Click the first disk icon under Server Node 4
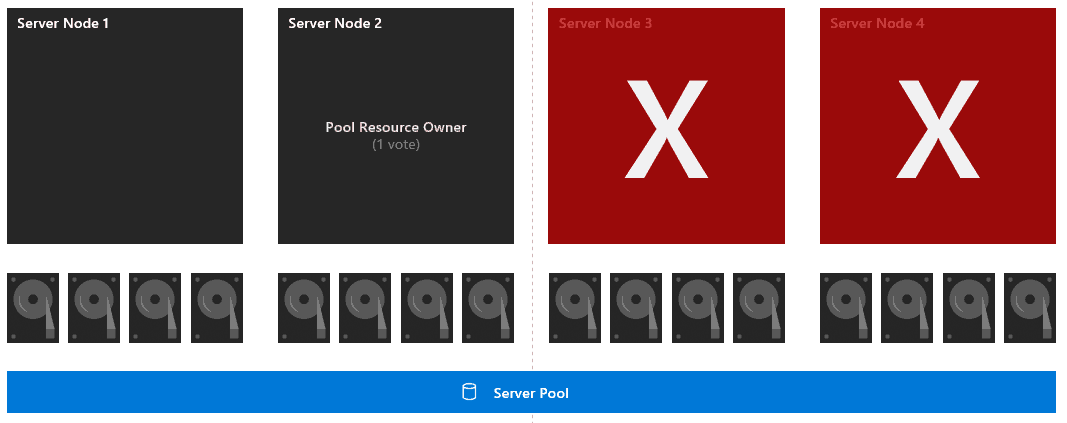This screenshot has height=423, width=1067. (846, 308)
